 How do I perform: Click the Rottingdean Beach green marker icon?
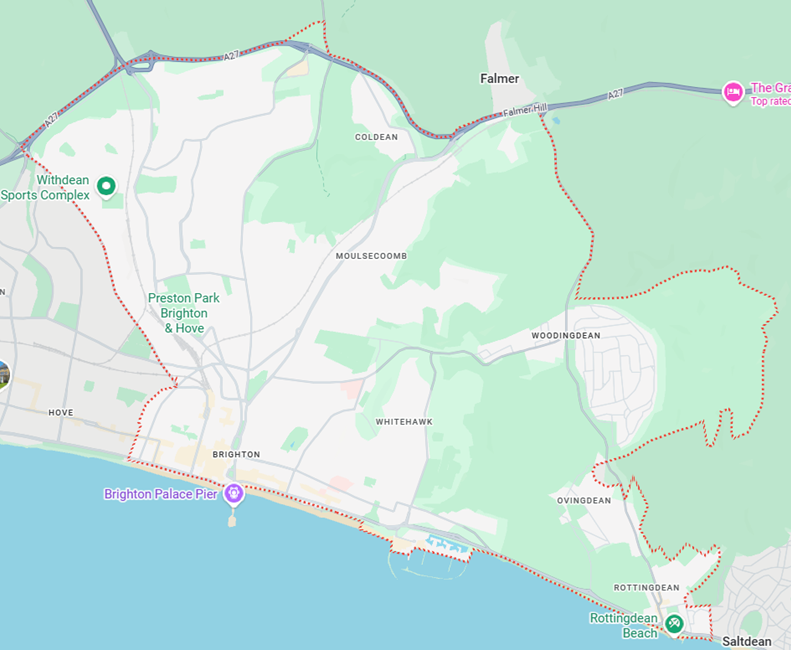pos(674,624)
